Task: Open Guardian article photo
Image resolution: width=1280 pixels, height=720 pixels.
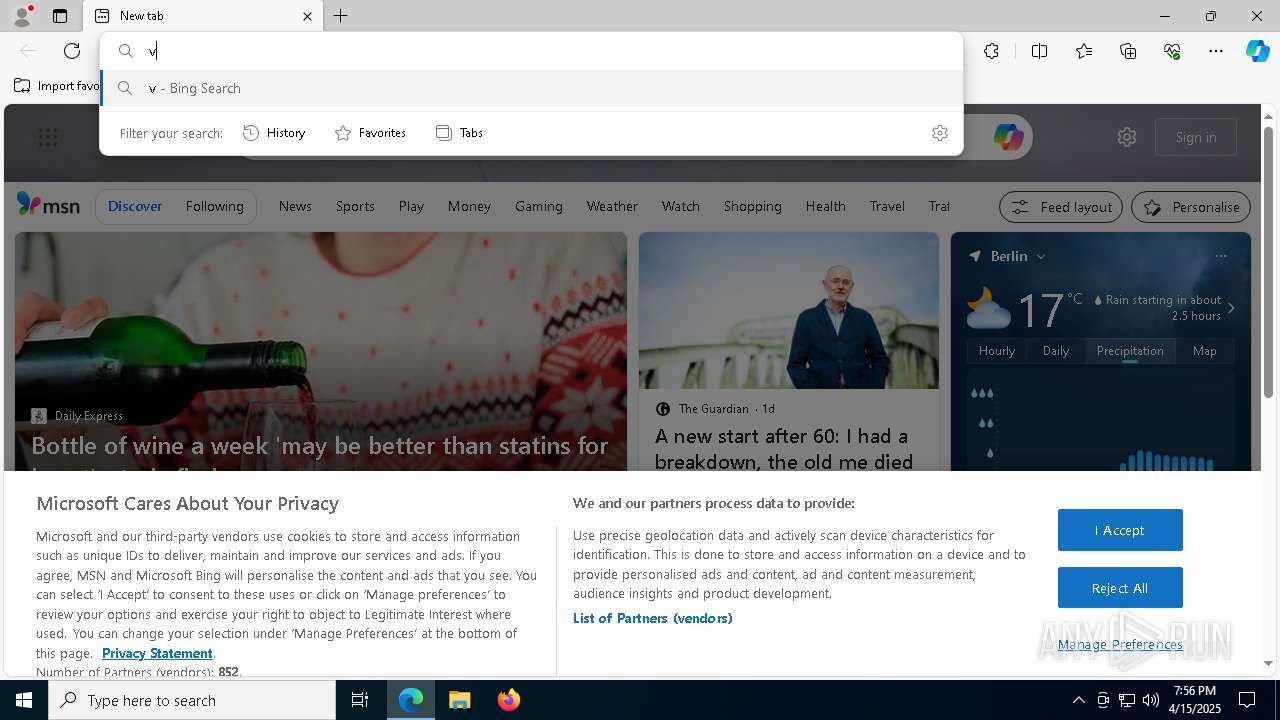Action: coord(789,311)
